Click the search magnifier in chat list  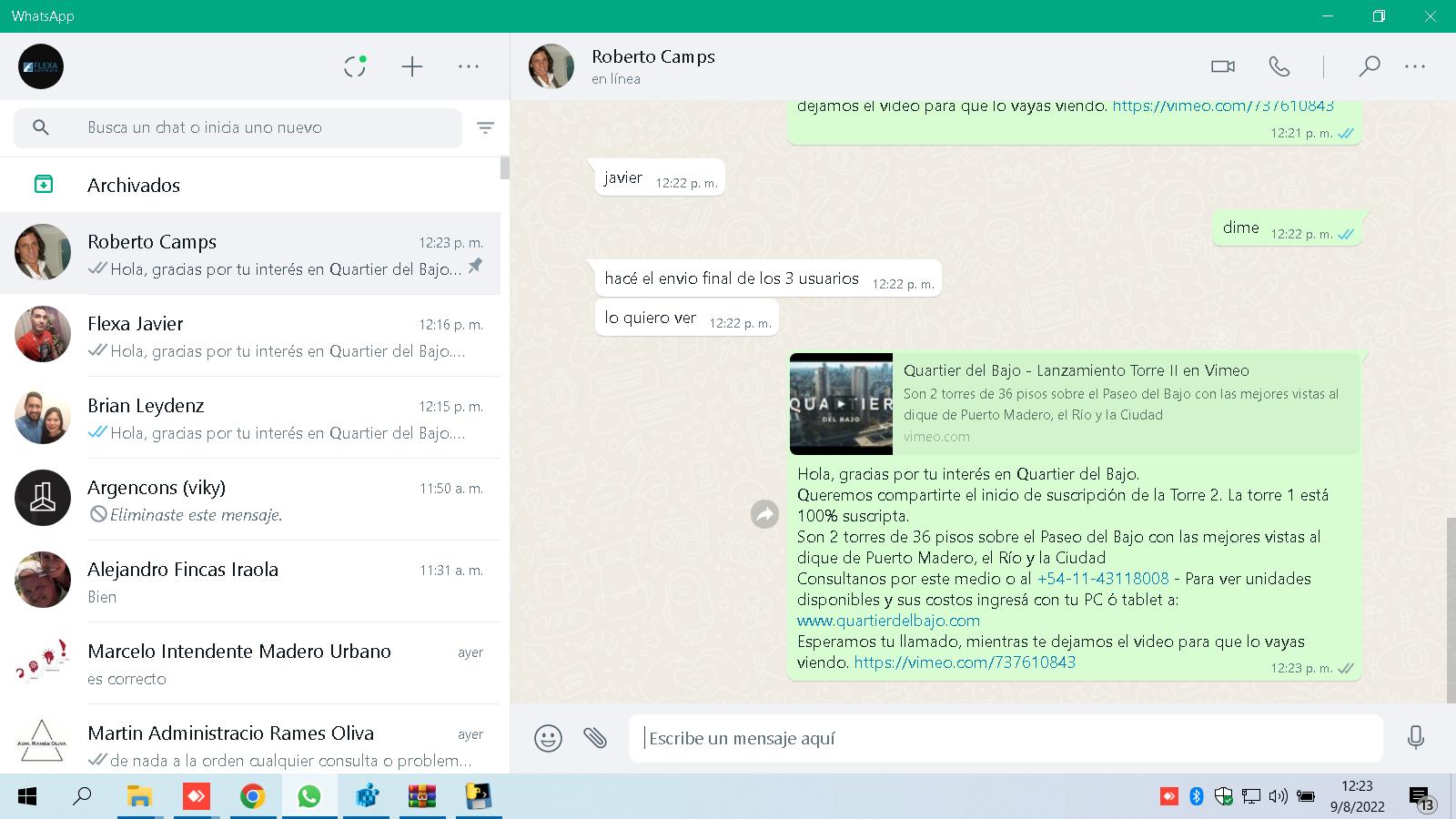pyautogui.click(x=41, y=127)
